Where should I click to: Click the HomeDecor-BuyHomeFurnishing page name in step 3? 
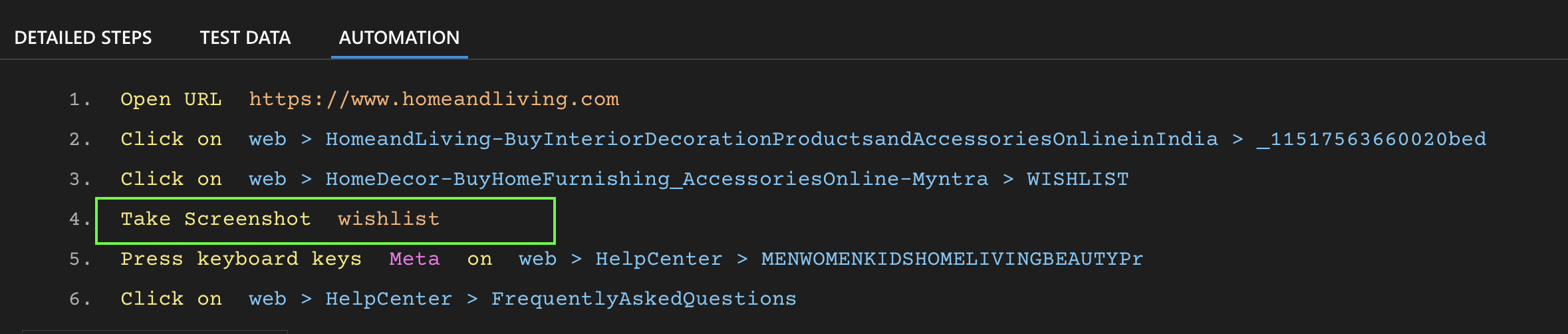[x=656, y=179]
